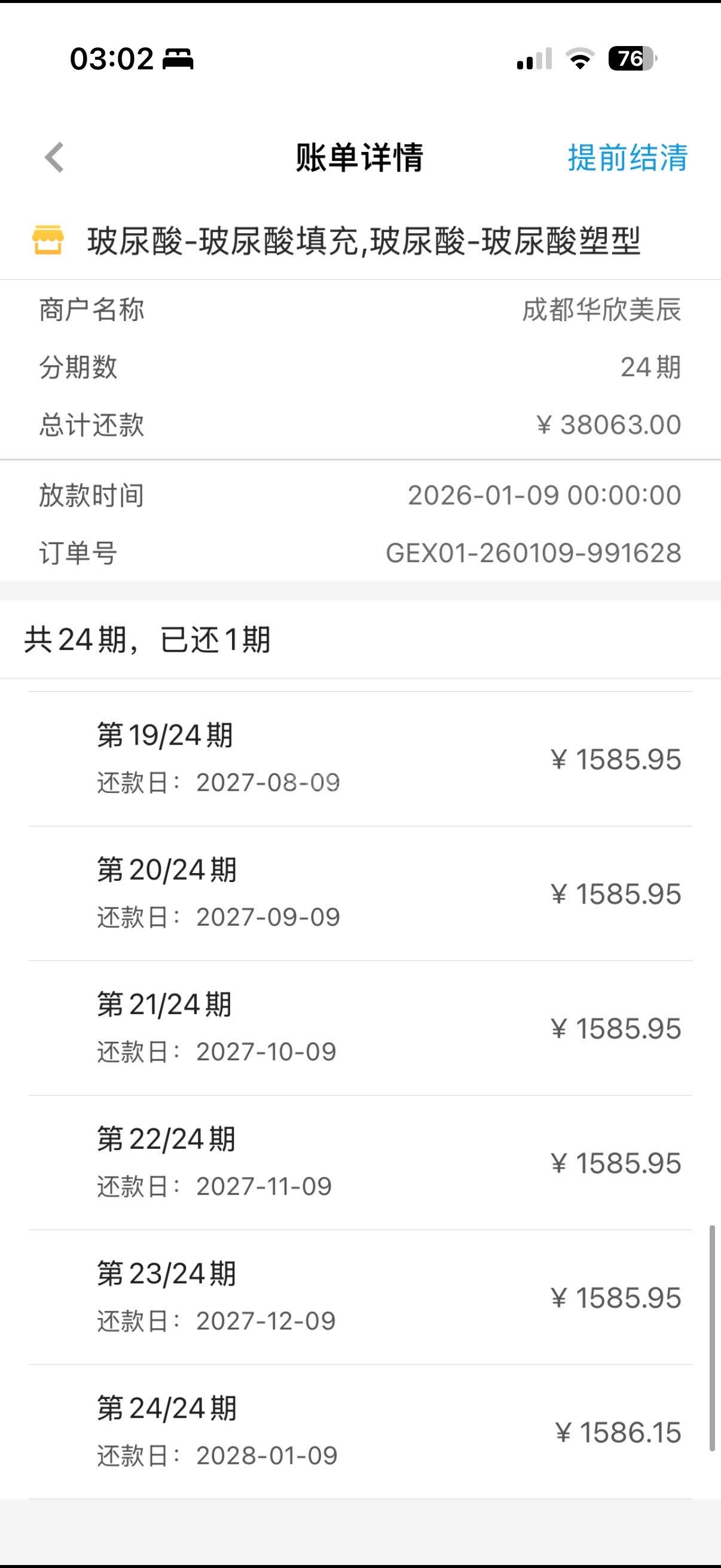Tap the sleep focus bed icon
Screen dimensions: 721x1568
tap(178, 60)
